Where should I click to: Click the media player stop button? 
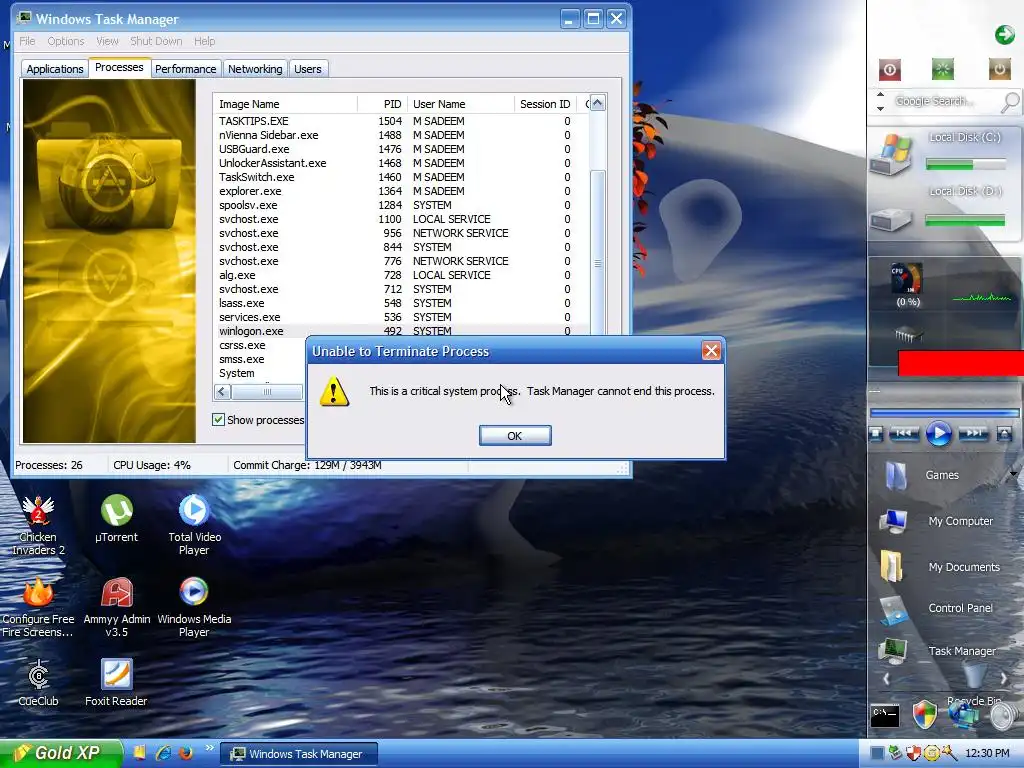tap(876, 434)
